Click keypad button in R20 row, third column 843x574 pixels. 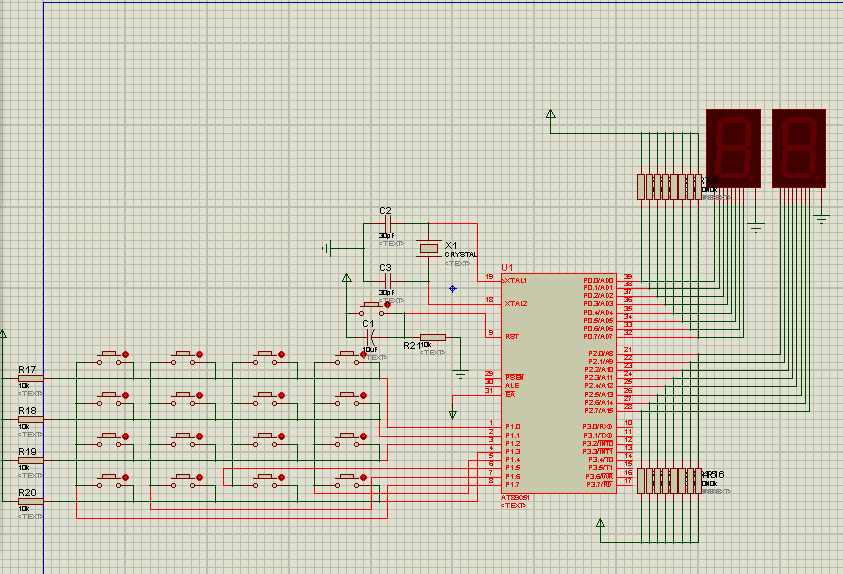pos(265,481)
